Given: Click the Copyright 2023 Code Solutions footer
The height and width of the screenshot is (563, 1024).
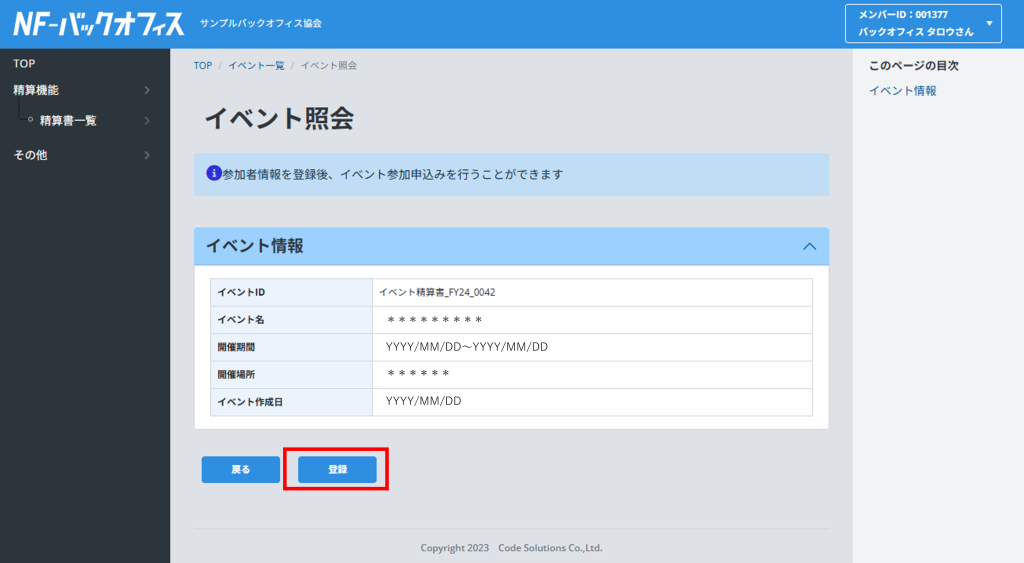Looking at the screenshot, I should (x=511, y=548).
